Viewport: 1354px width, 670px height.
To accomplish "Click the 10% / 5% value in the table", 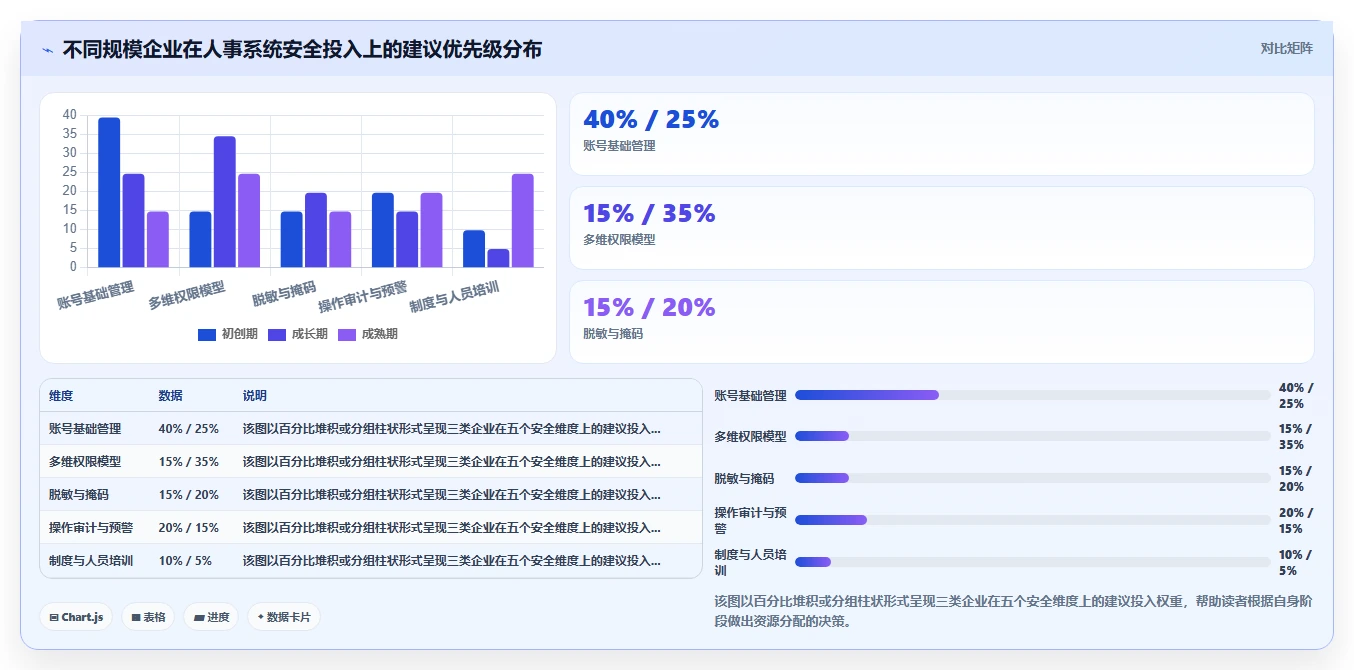I will click(186, 560).
